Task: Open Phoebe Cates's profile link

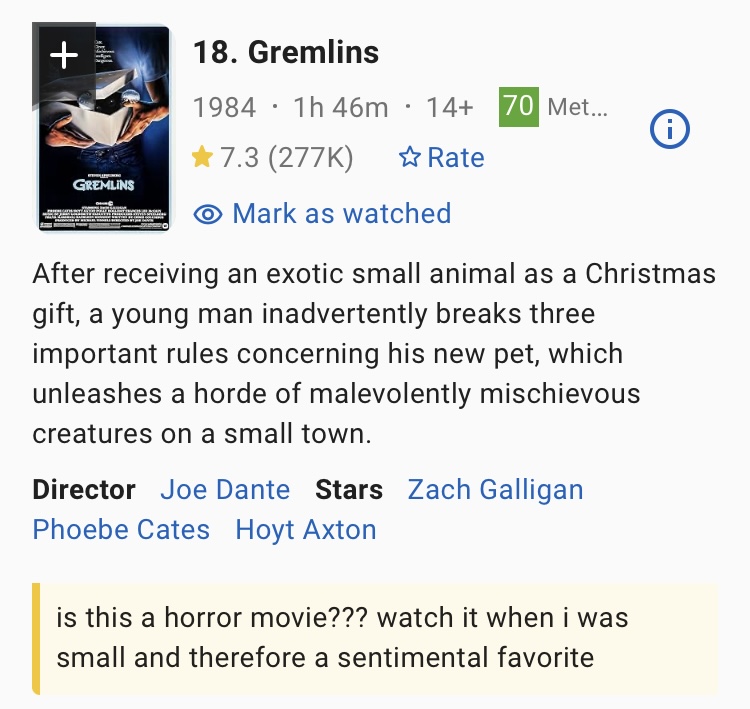Action: click(121, 530)
